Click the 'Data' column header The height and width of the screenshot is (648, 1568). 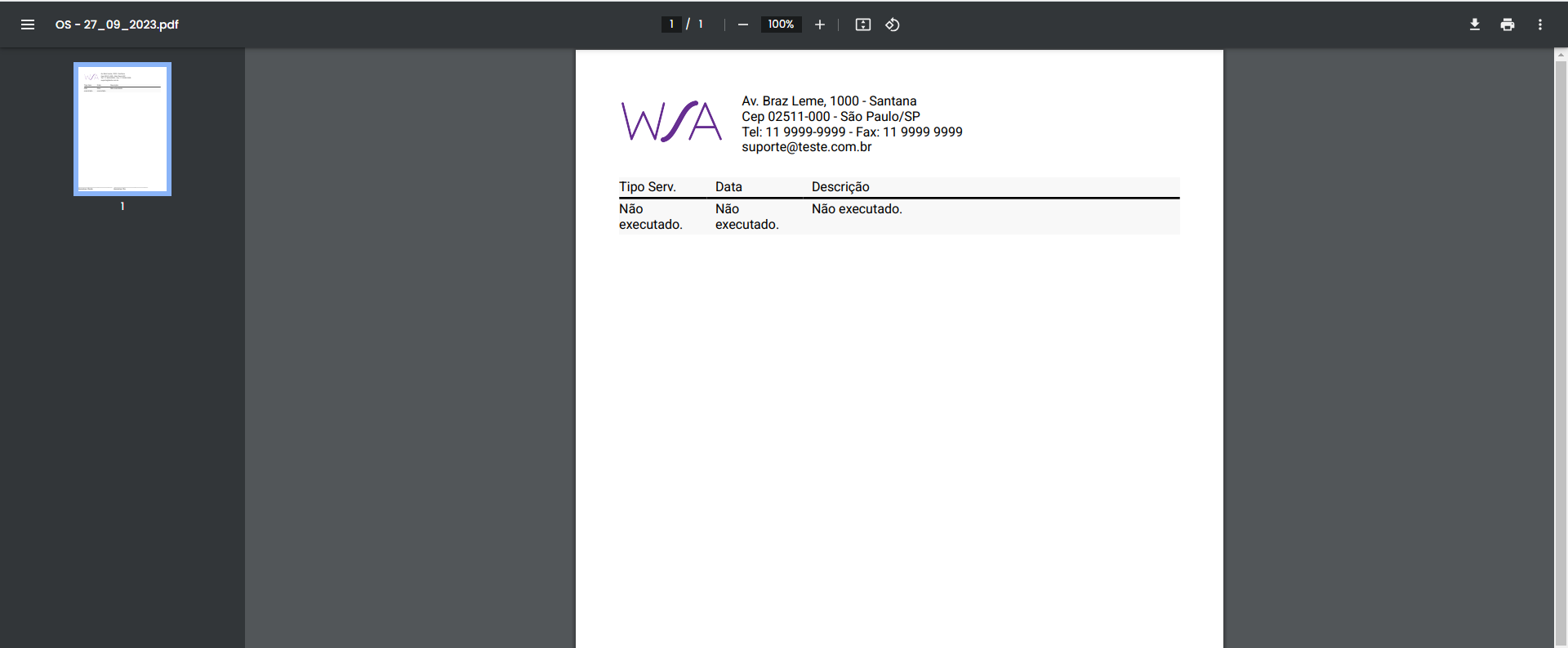point(728,187)
